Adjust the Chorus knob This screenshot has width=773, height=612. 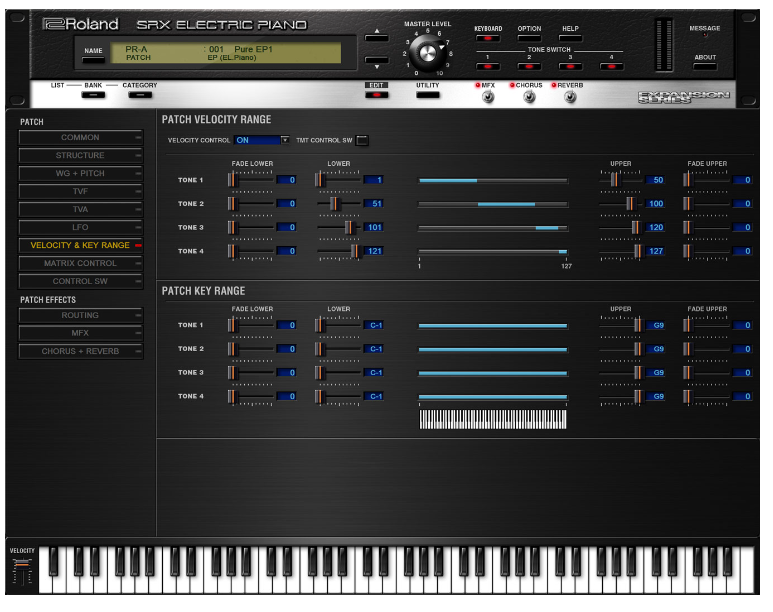(x=529, y=97)
